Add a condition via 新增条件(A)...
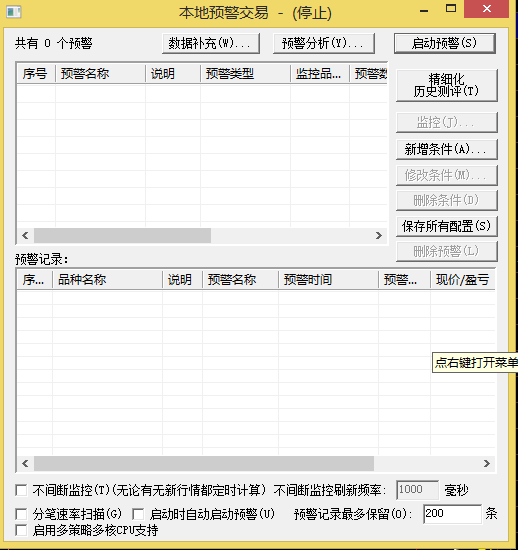The height and width of the screenshot is (550, 518). [x=447, y=149]
